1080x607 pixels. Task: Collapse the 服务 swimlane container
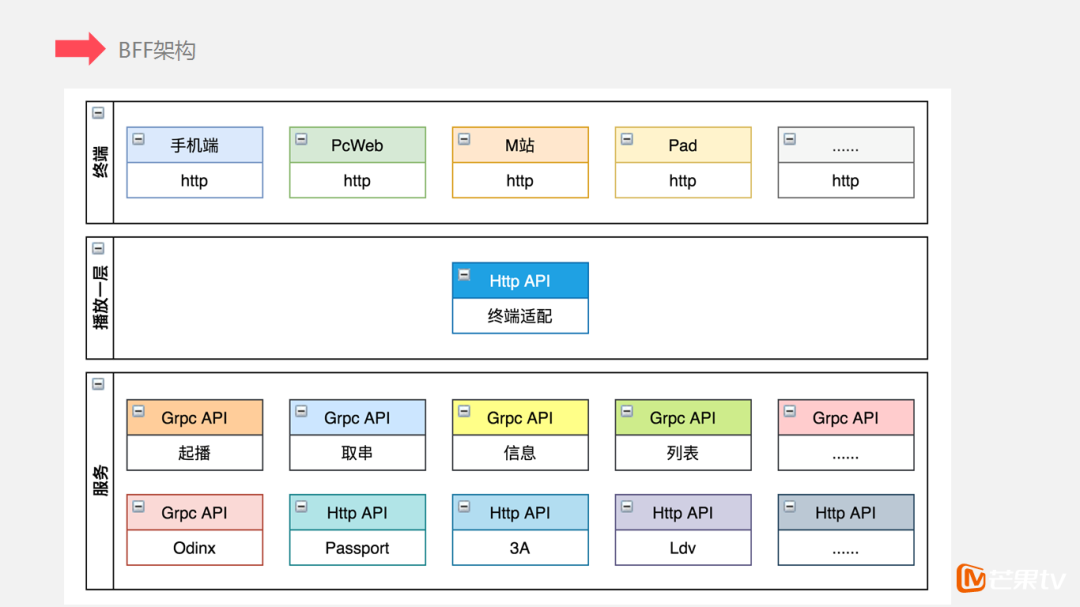pos(98,384)
